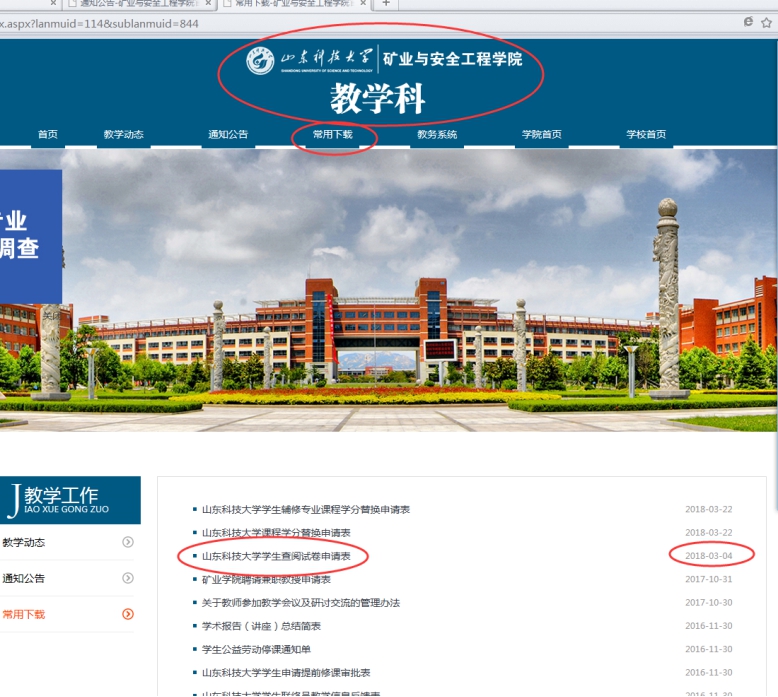
Task: Open 首页 in the navigation bar
Action: [x=47, y=135]
